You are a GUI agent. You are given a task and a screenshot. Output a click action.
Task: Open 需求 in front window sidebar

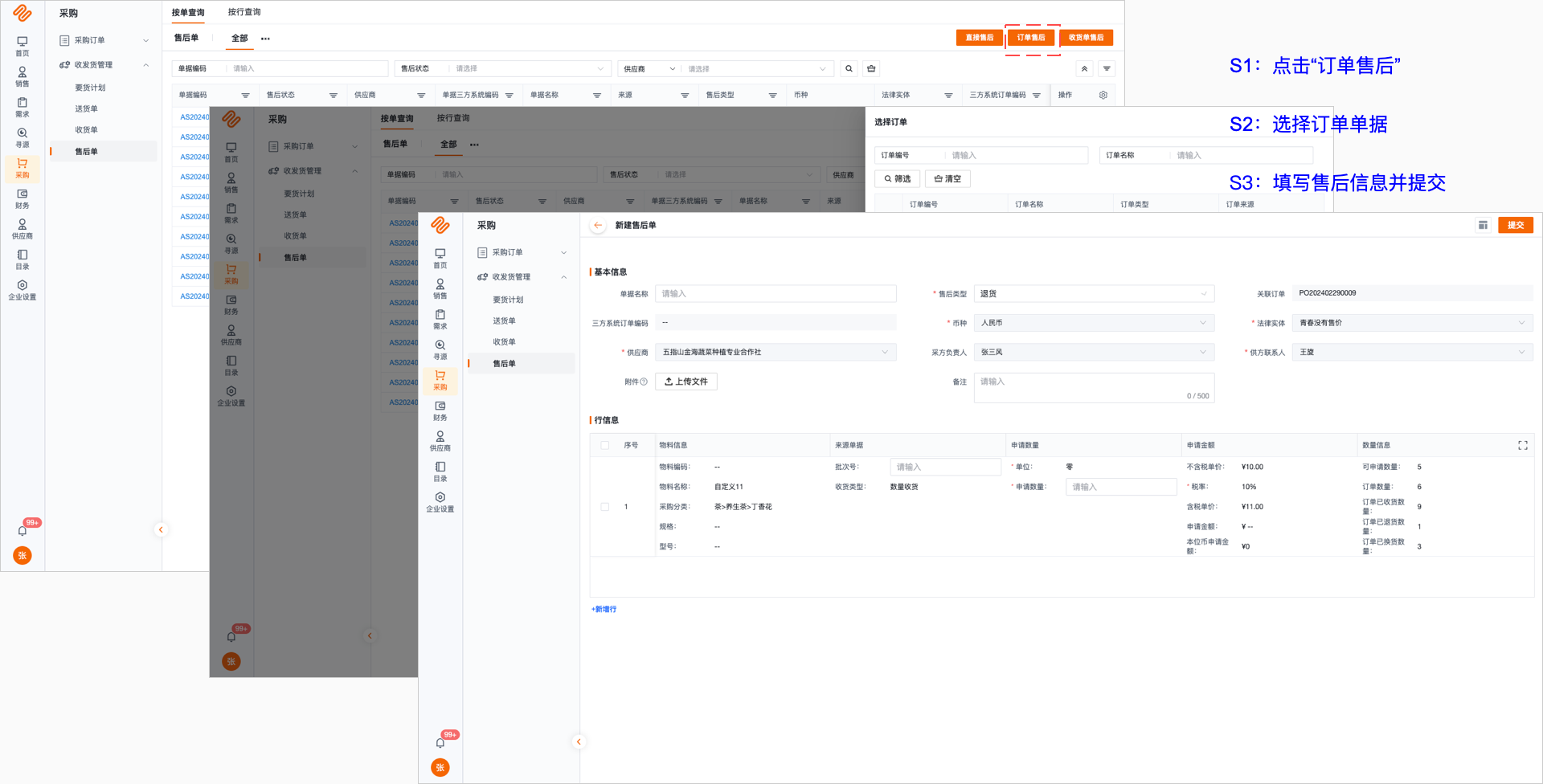tap(440, 319)
